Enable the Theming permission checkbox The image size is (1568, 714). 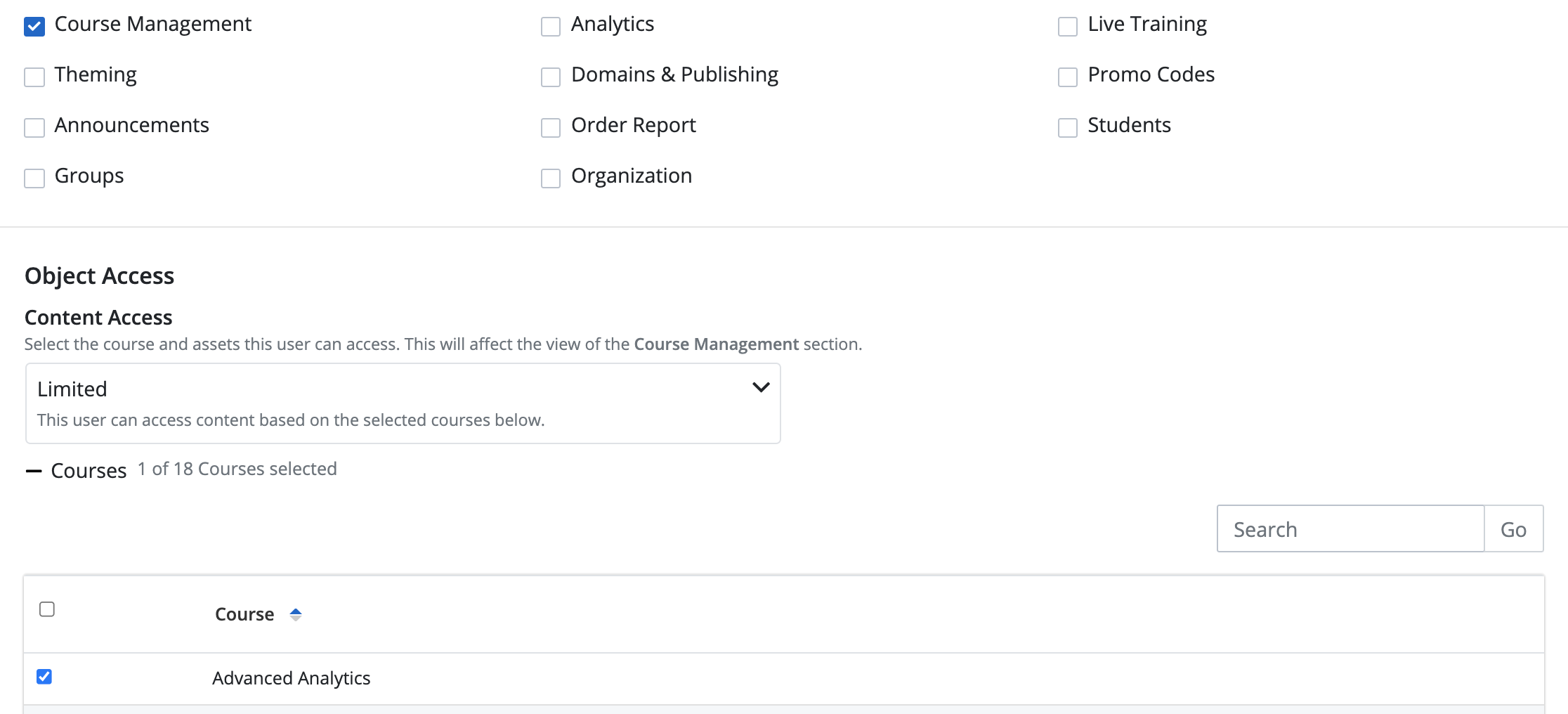point(34,77)
